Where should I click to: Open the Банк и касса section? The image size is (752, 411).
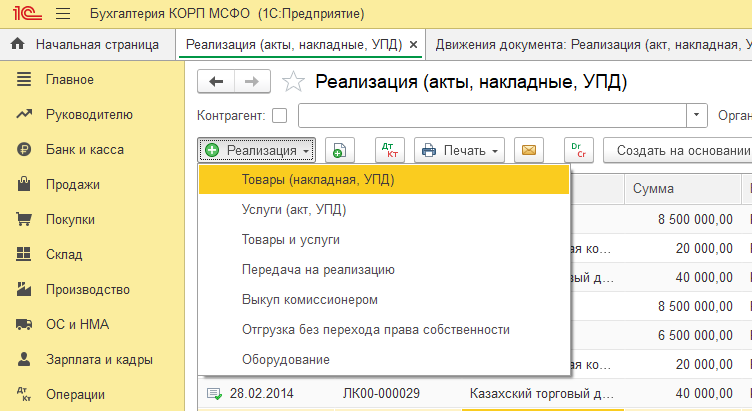[85, 150]
